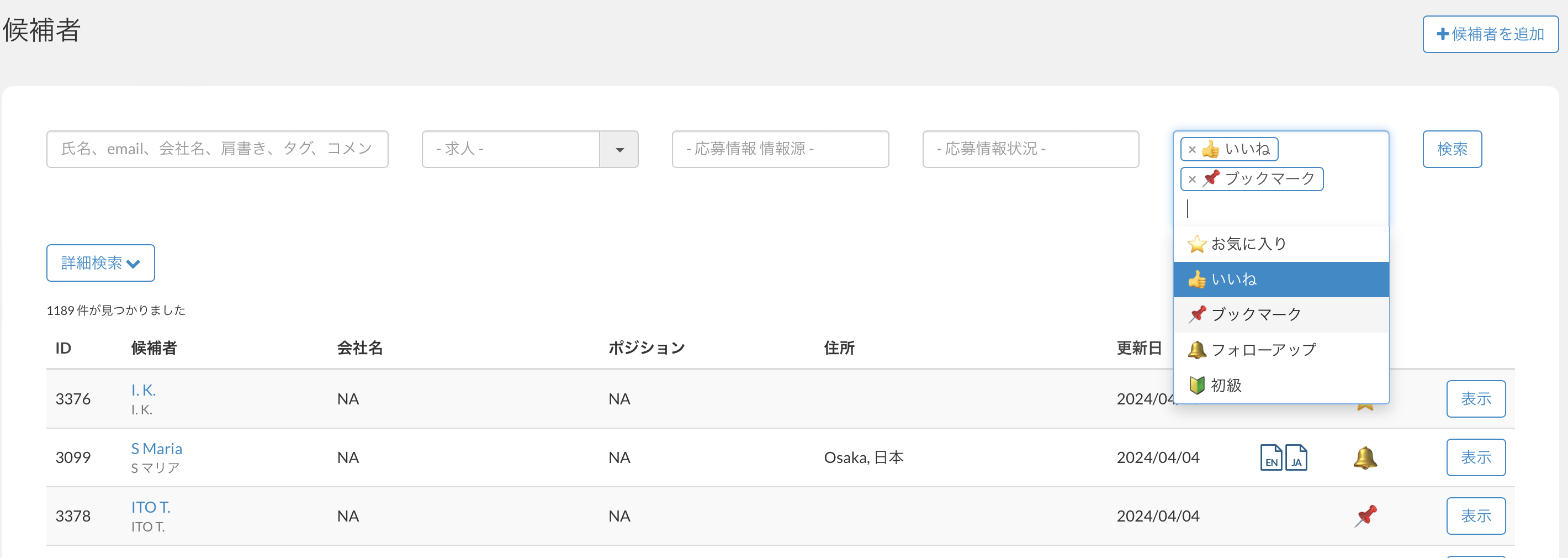
Task: Select お気に入り star option in dropdown
Action: click(x=1248, y=244)
